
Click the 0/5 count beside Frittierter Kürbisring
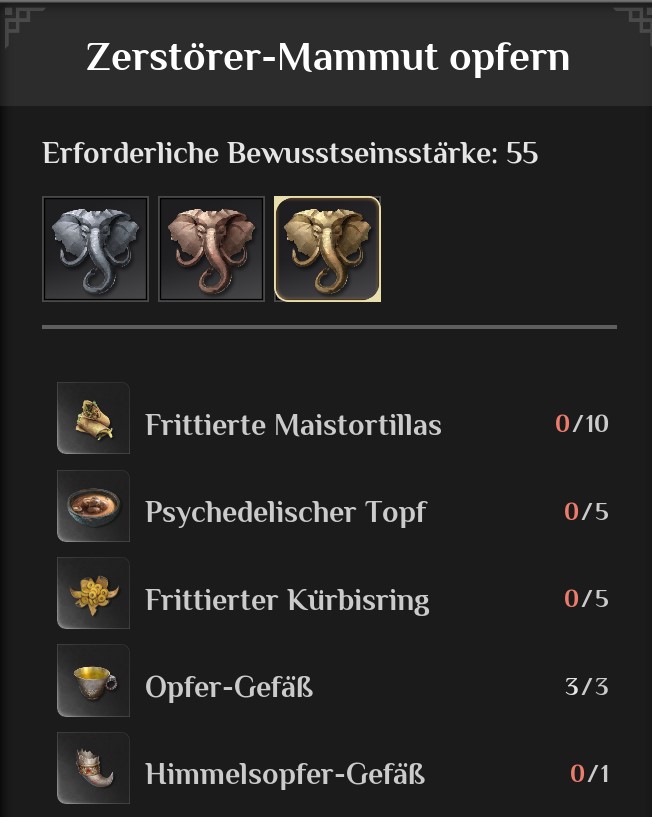[586, 599]
